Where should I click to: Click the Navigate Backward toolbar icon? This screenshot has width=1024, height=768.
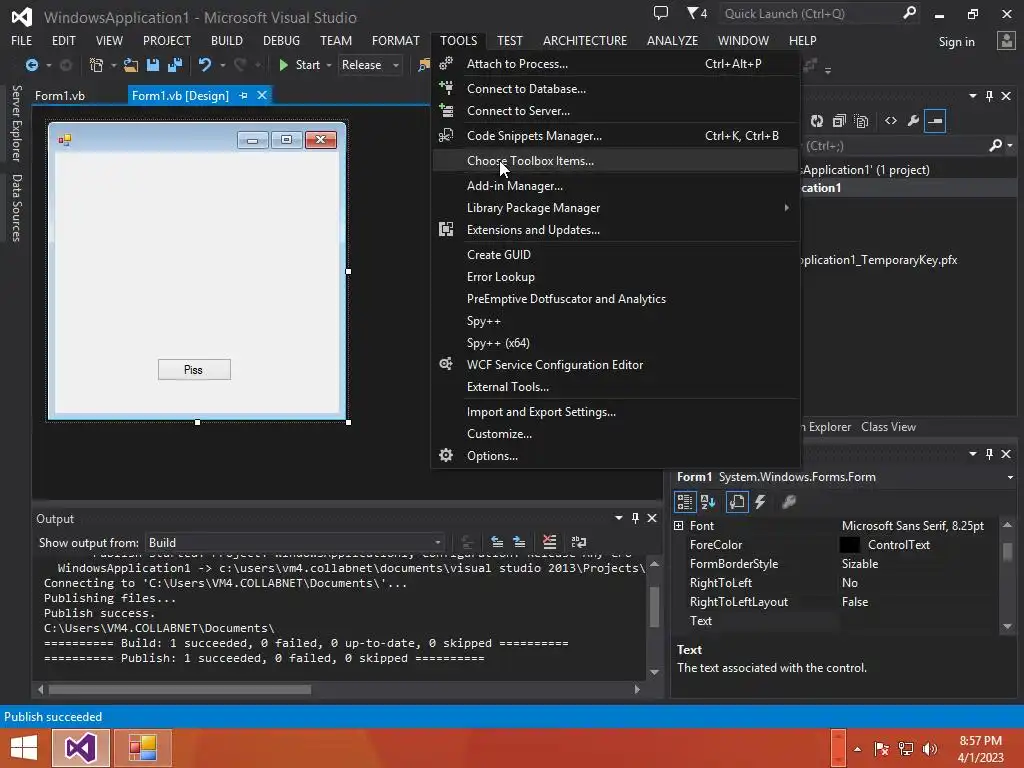(x=31, y=65)
